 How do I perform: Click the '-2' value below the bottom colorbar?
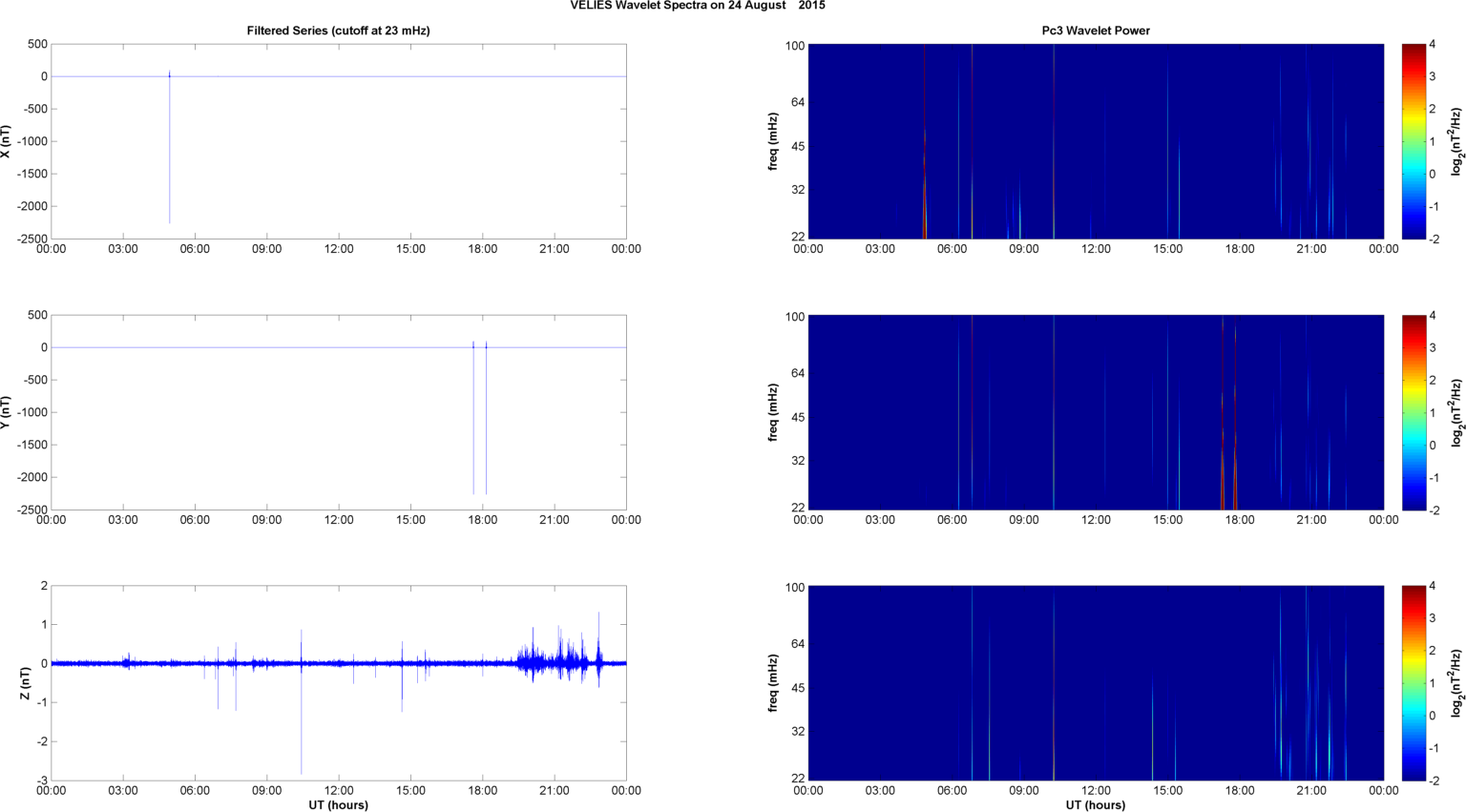coord(1433,781)
